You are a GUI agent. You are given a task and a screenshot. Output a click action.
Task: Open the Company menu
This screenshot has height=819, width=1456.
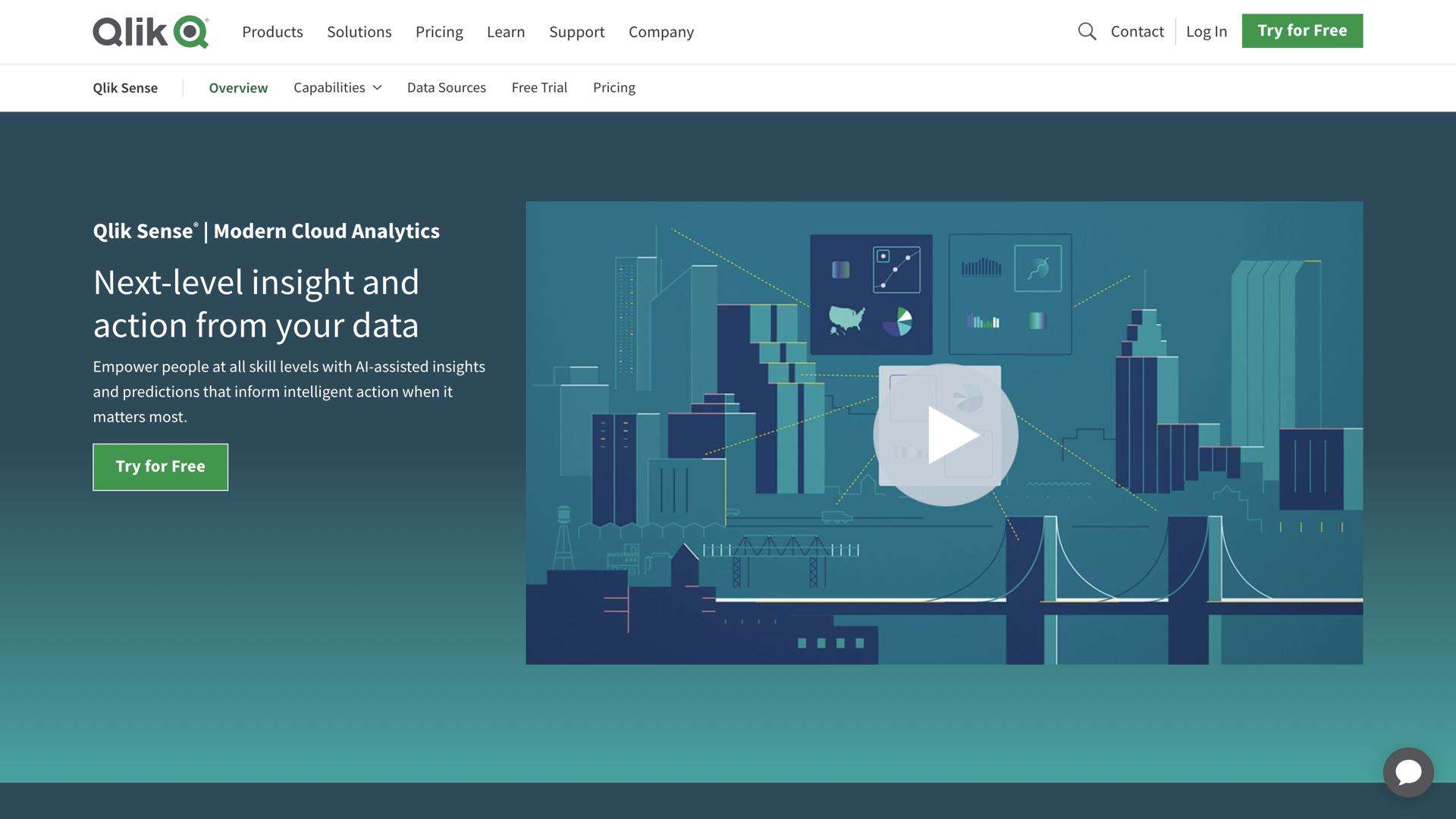661,32
